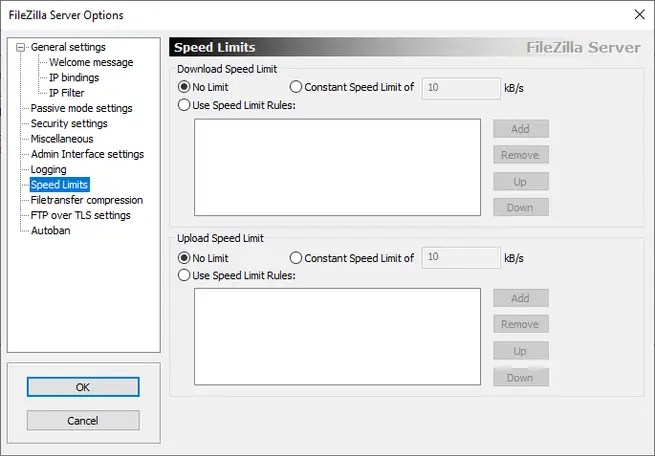This screenshot has height=456, width=655.
Task: Open Welcome message settings
Action: point(90,62)
